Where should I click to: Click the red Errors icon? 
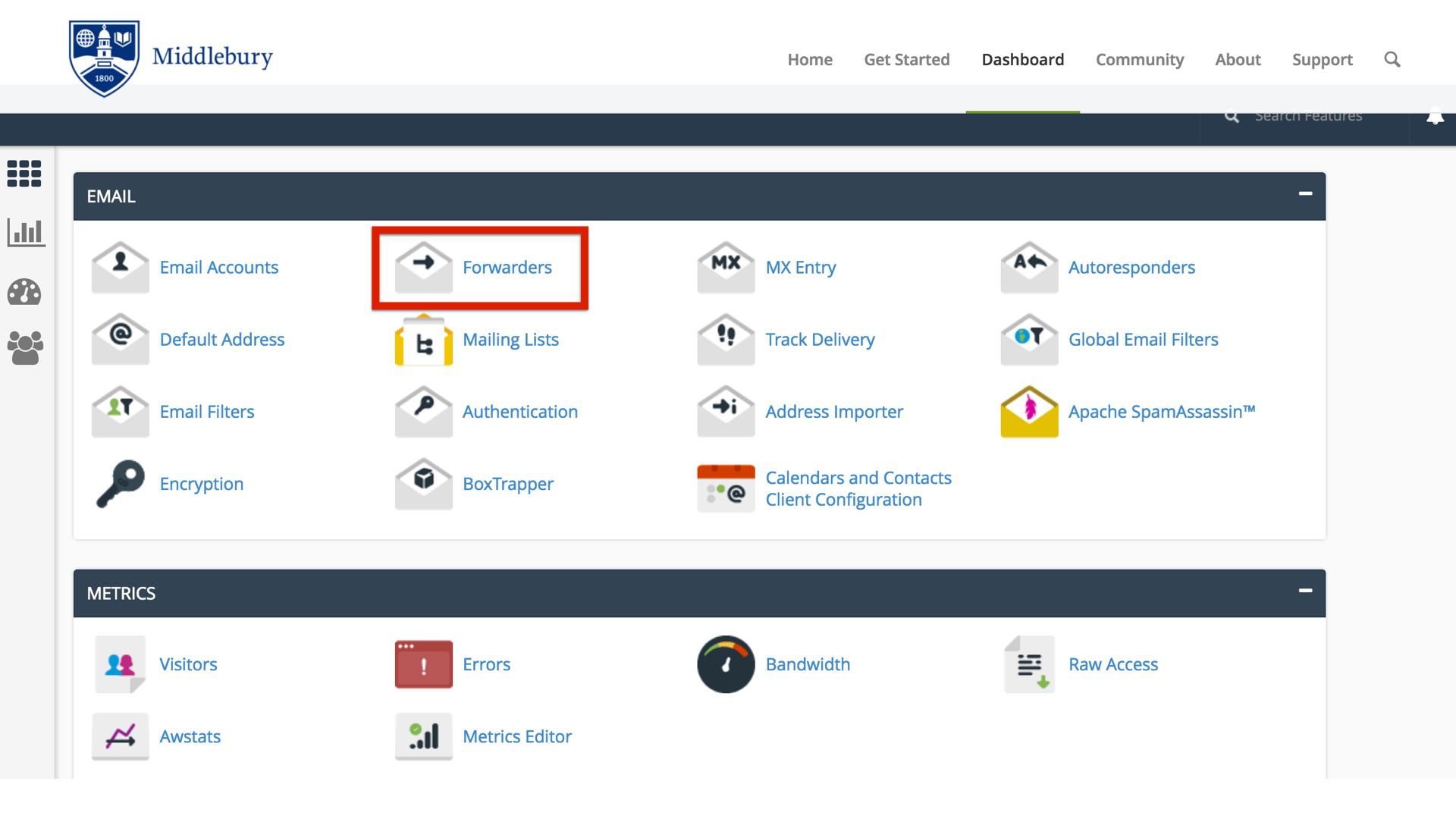point(423,664)
